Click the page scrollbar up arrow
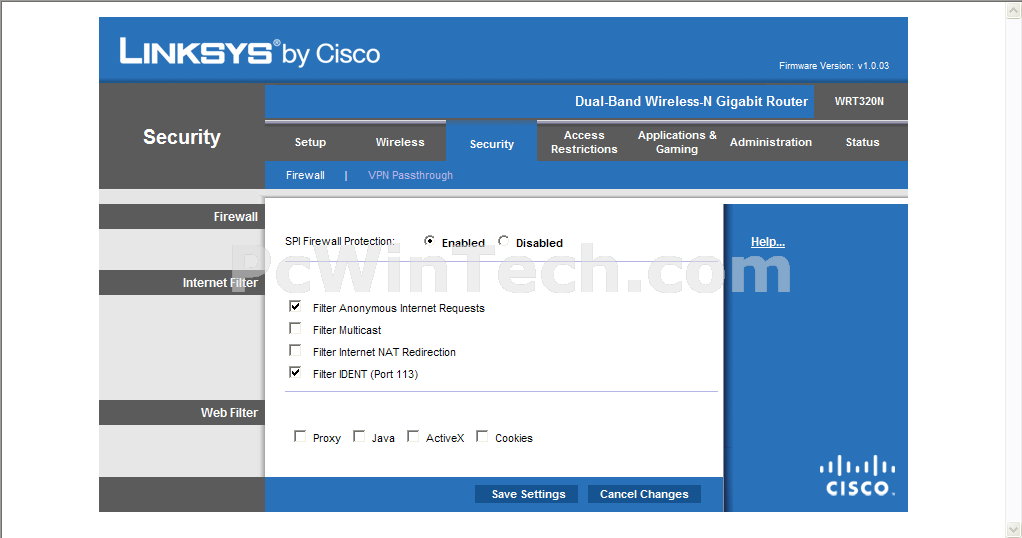The height and width of the screenshot is (538, 1022). pos(1014,8)
